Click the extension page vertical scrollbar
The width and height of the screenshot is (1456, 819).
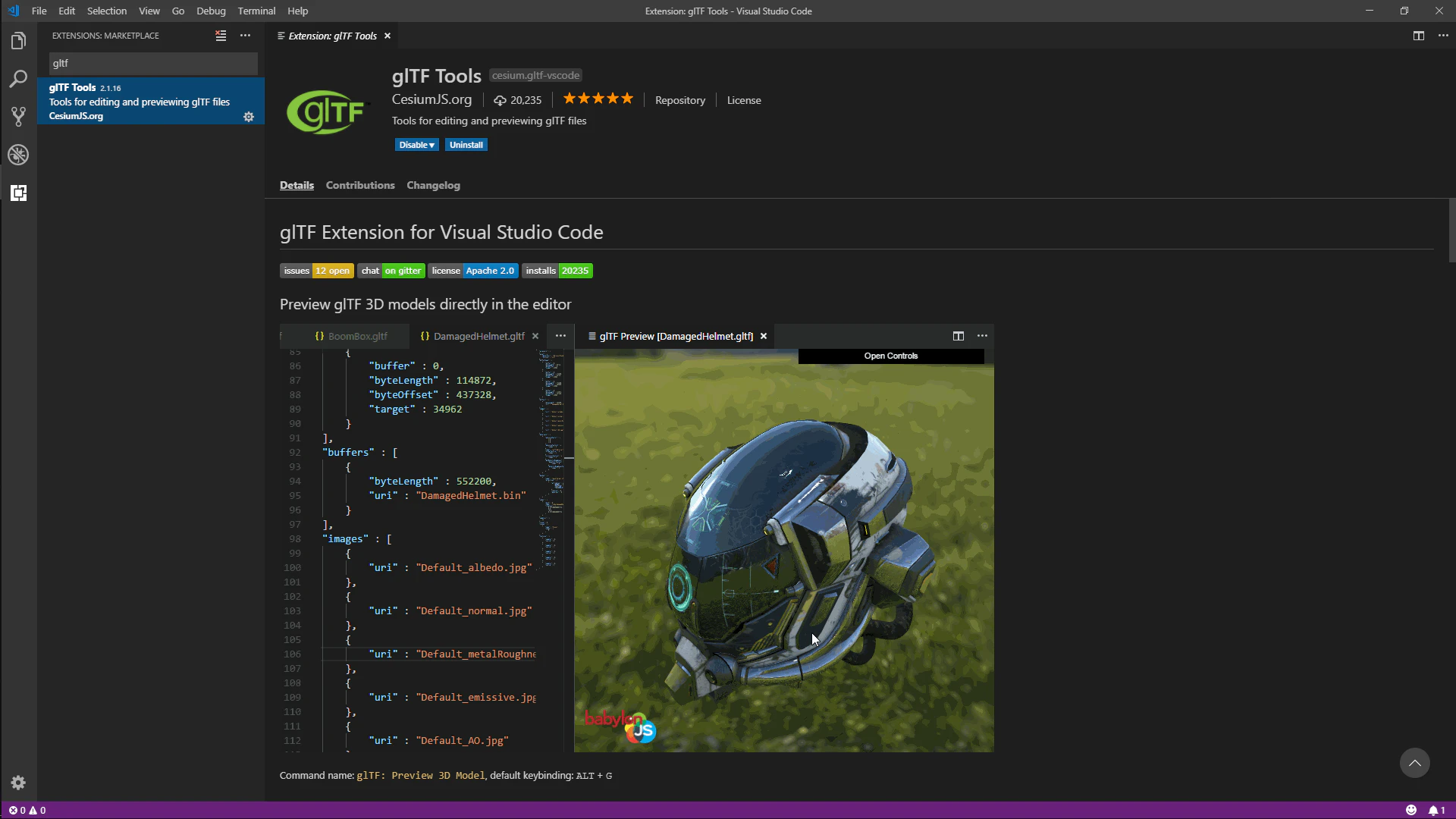coord(1452,231)
